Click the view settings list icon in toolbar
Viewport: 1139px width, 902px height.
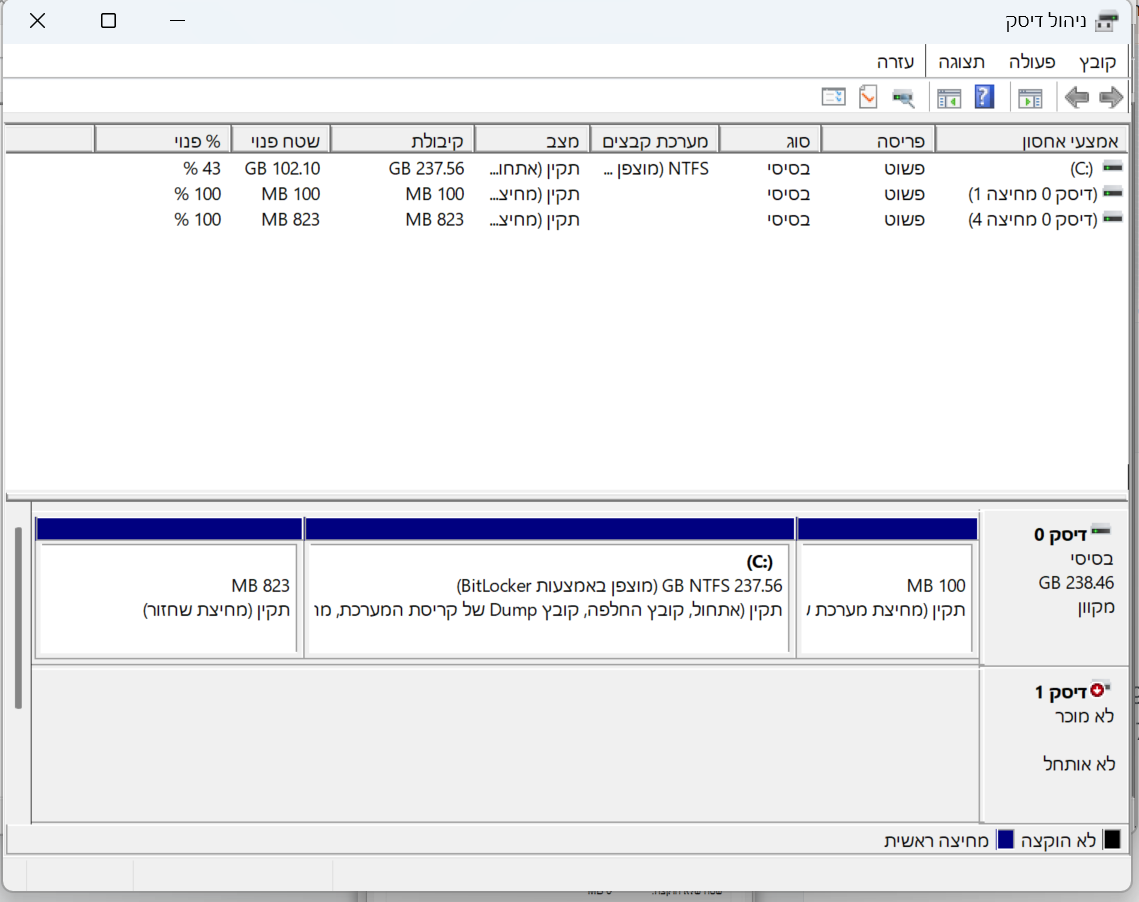click(833, 97)
